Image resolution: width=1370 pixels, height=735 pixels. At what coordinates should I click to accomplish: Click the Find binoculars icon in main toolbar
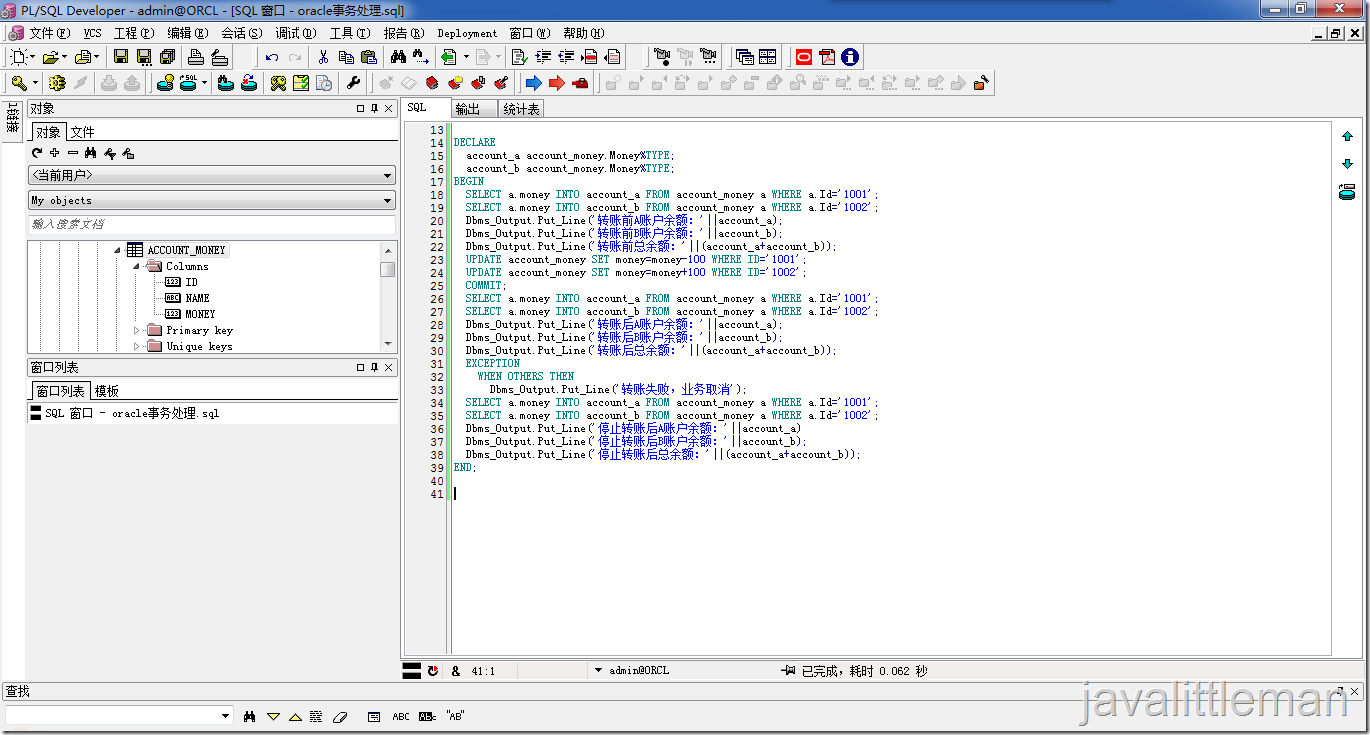pos(398,57)
